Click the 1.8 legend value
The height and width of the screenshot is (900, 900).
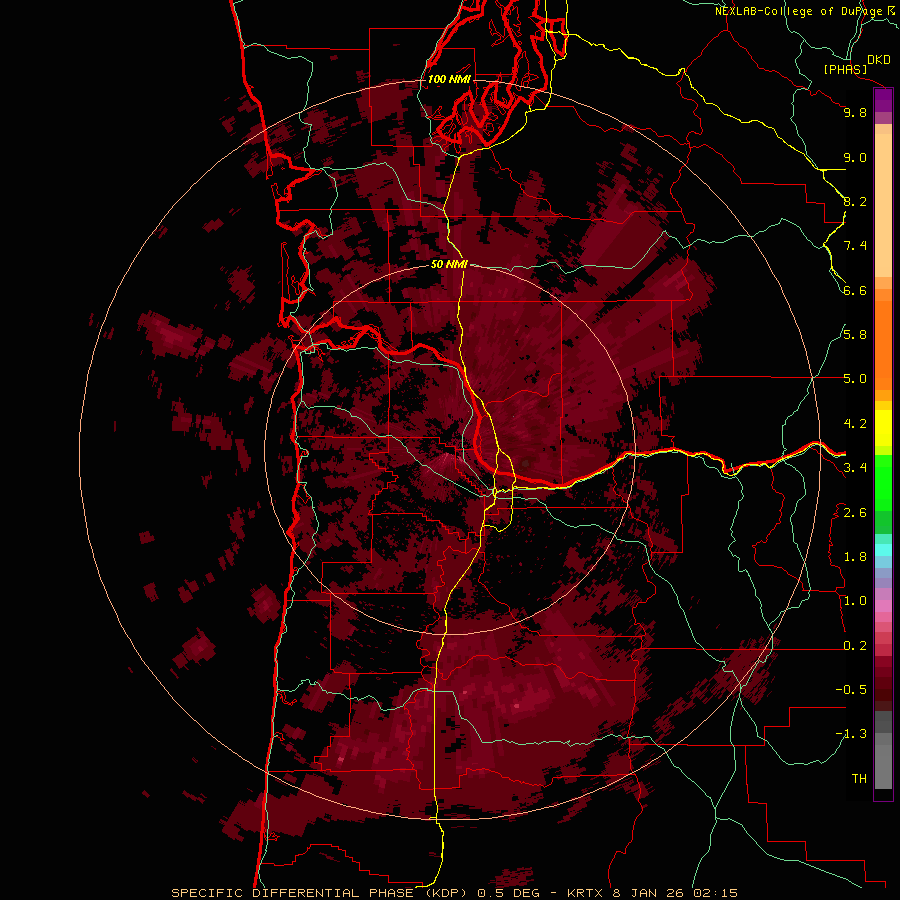coord(855,557)
